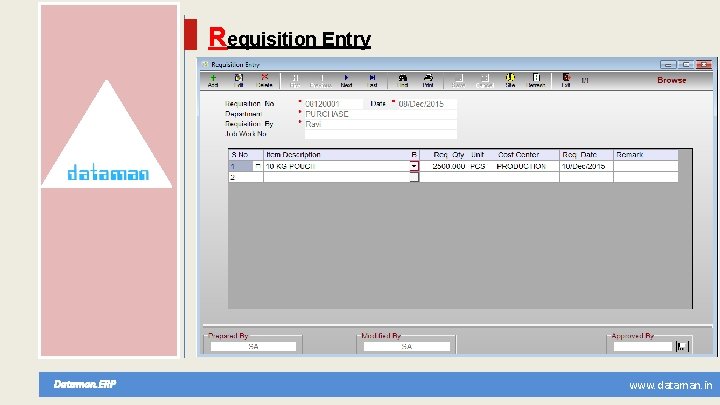Viewport: 720px width, 405px height.
Task: Click the Exit toolbar icon
Action: (566, 80)
